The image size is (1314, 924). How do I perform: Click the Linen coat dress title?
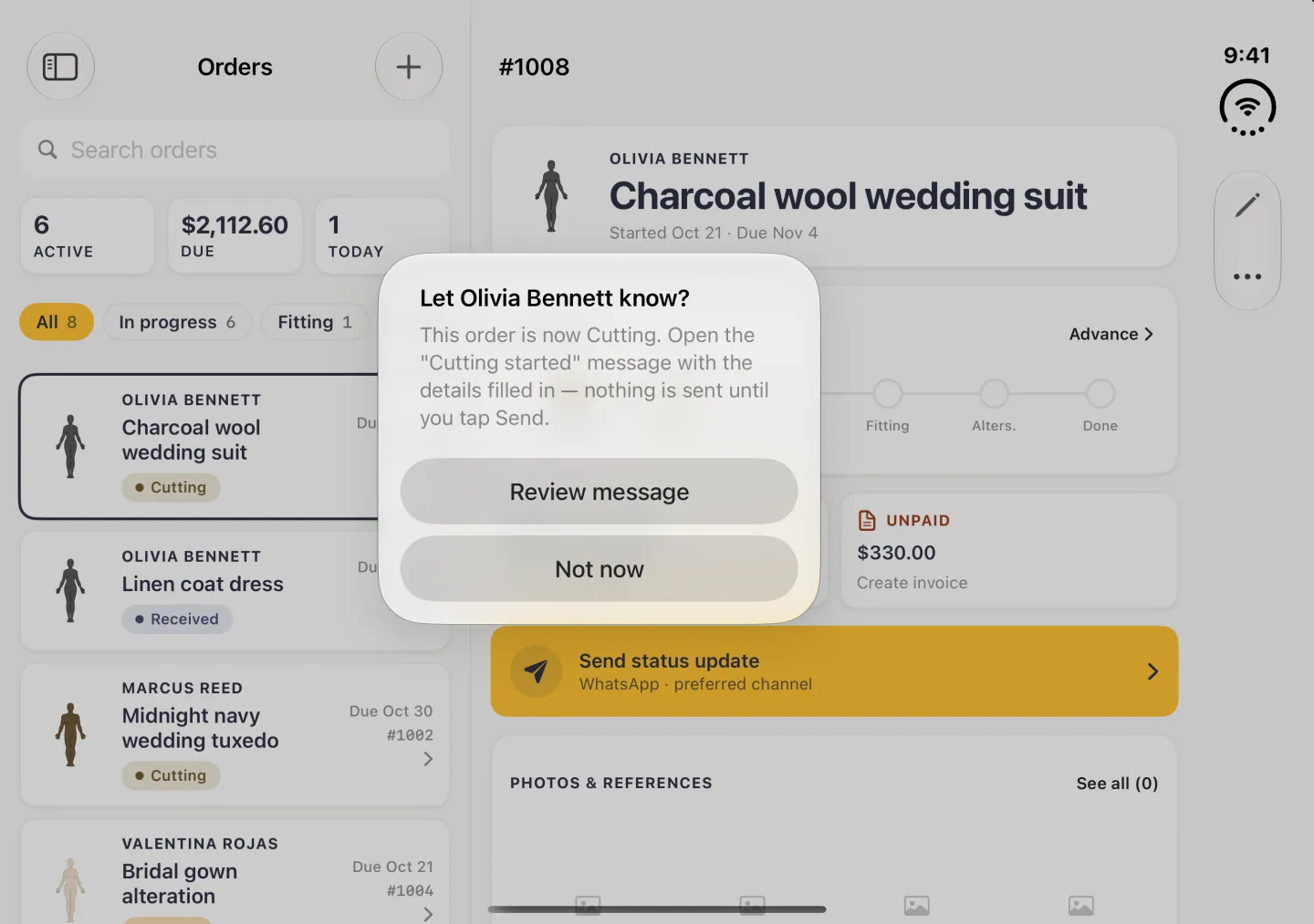(x=203, y=584)
